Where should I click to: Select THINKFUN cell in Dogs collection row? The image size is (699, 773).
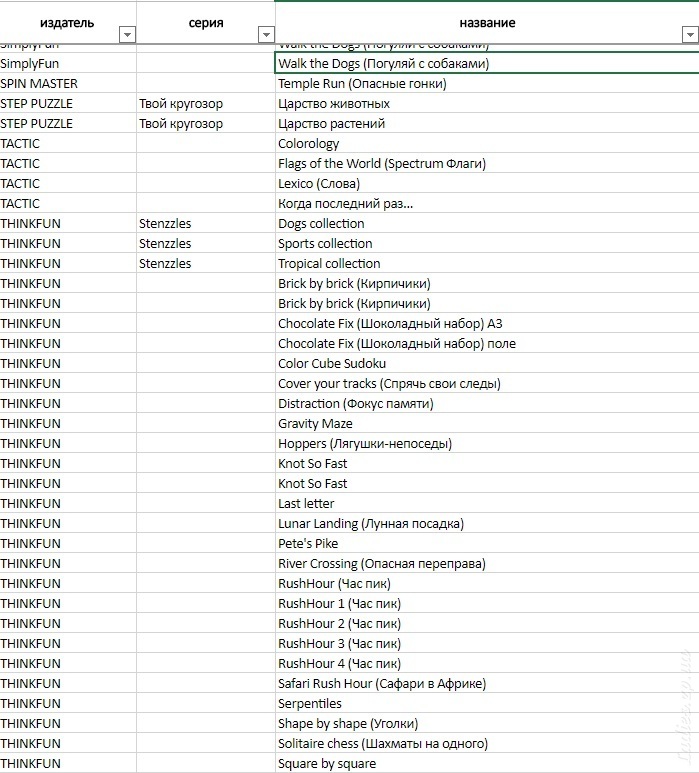(x=68, y=223)
